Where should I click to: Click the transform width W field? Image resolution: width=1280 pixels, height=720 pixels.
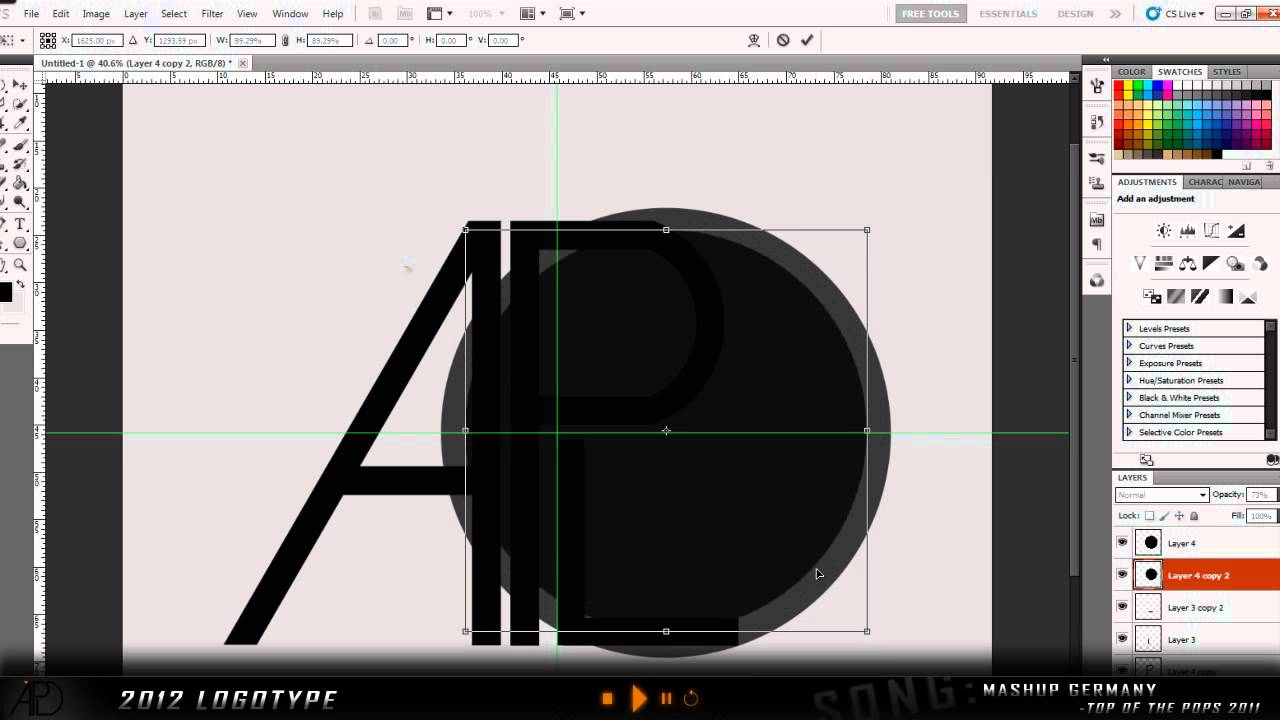point(252,40)
